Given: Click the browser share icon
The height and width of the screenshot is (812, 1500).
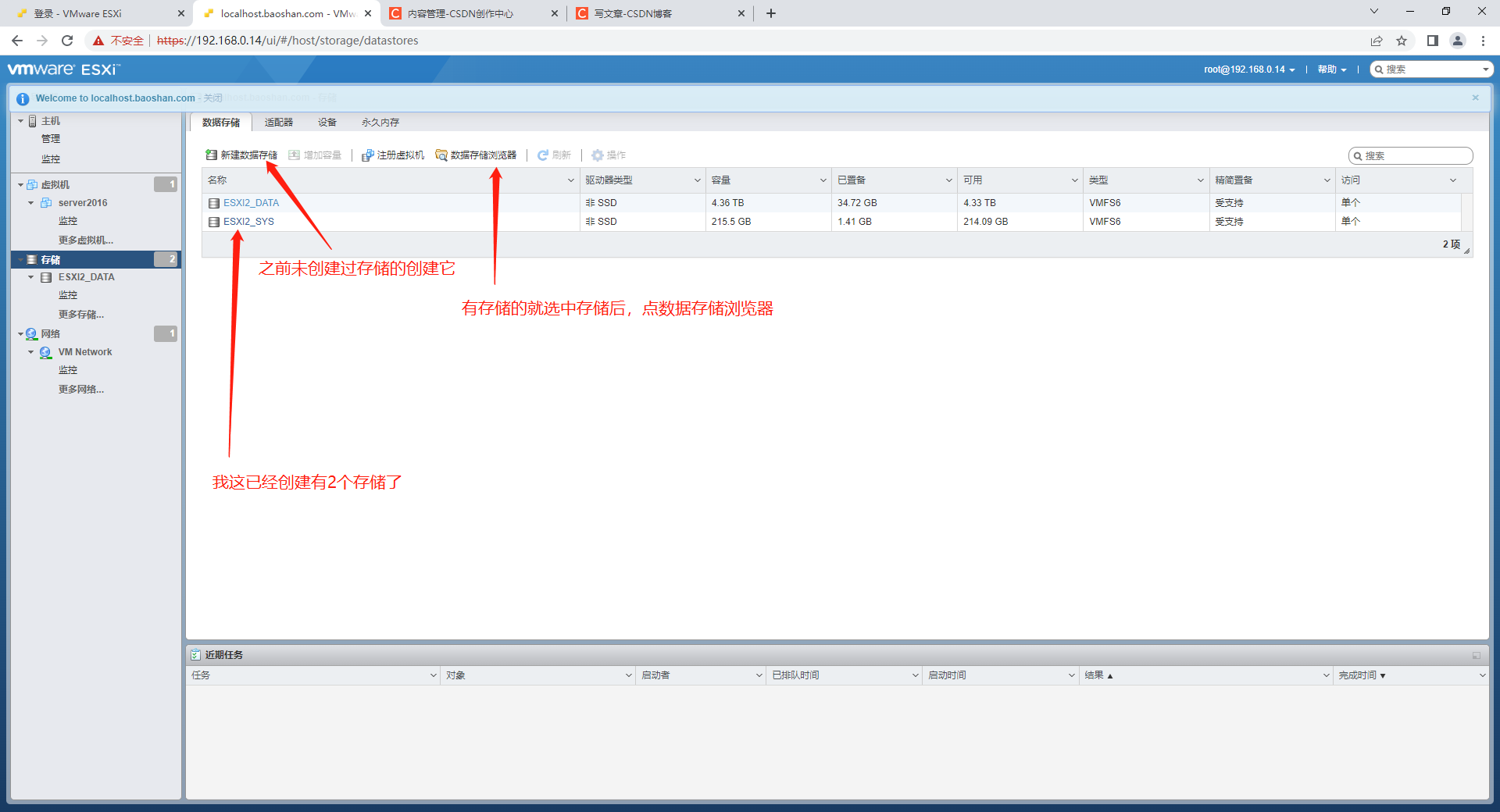Looking at the screenshot, I should (x=1377, y=41).
